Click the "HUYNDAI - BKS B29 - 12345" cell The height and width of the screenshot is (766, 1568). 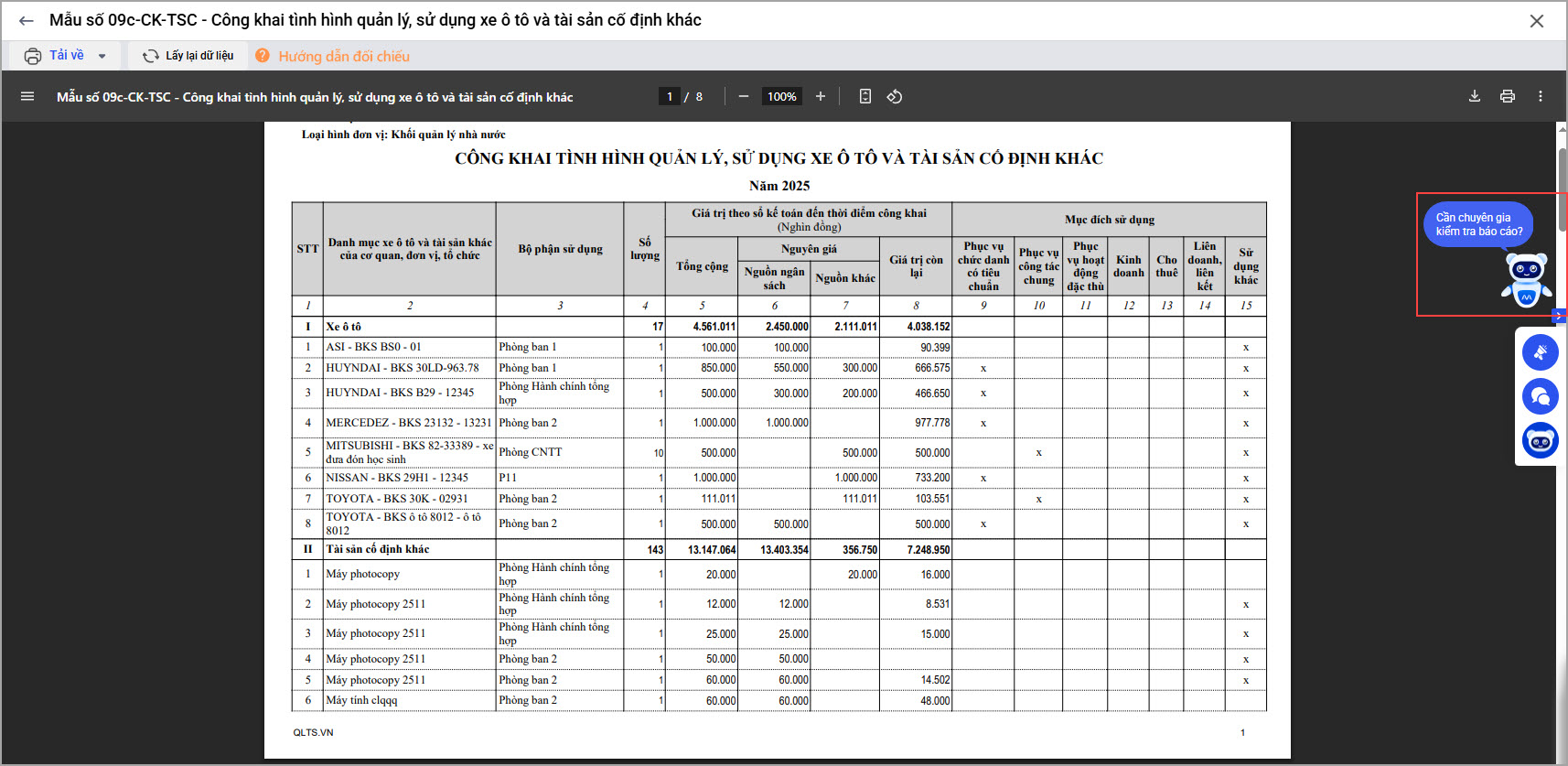(x=409, y=393)
